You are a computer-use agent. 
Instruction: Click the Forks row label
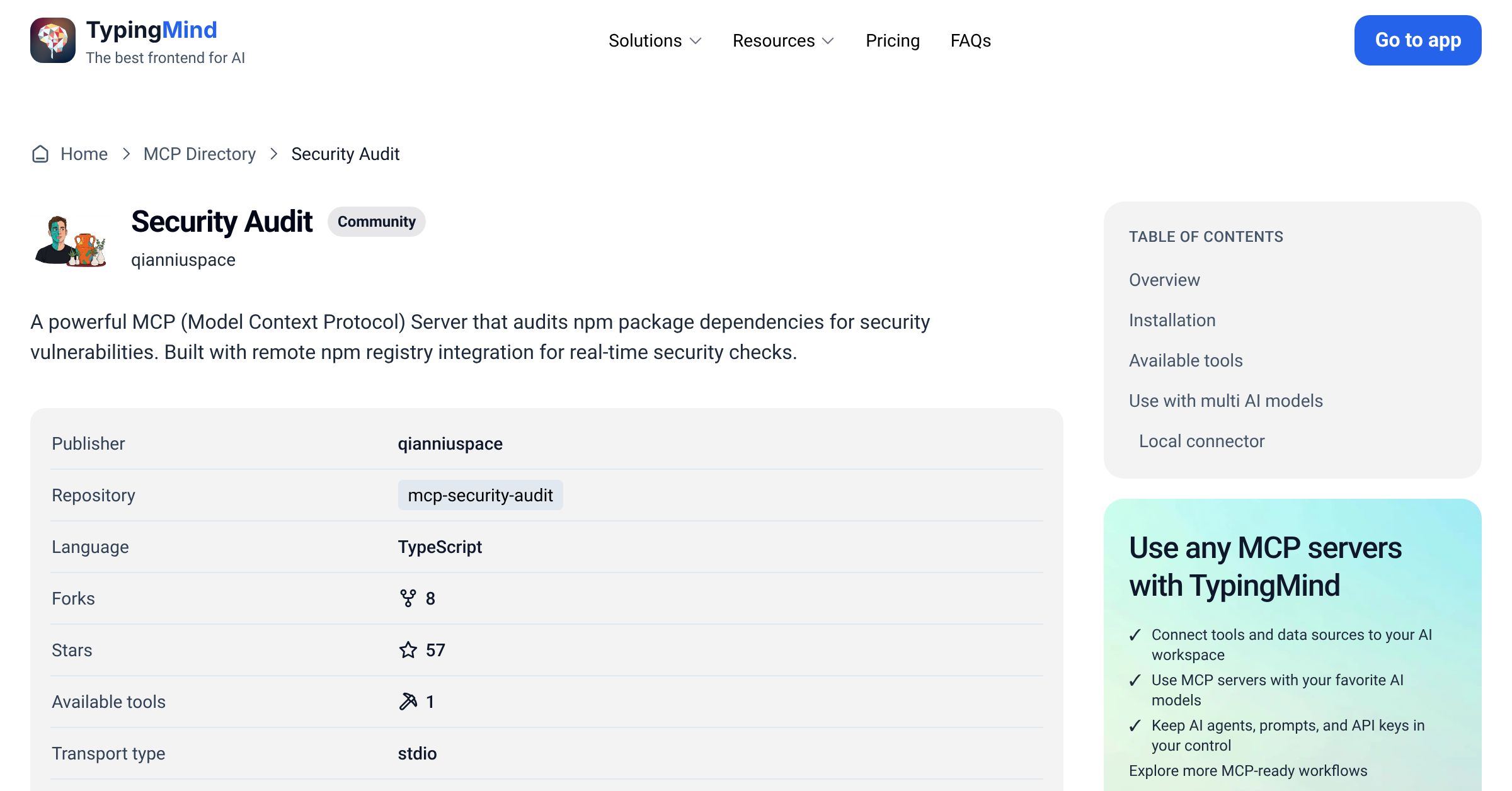(x=73, y=598)
